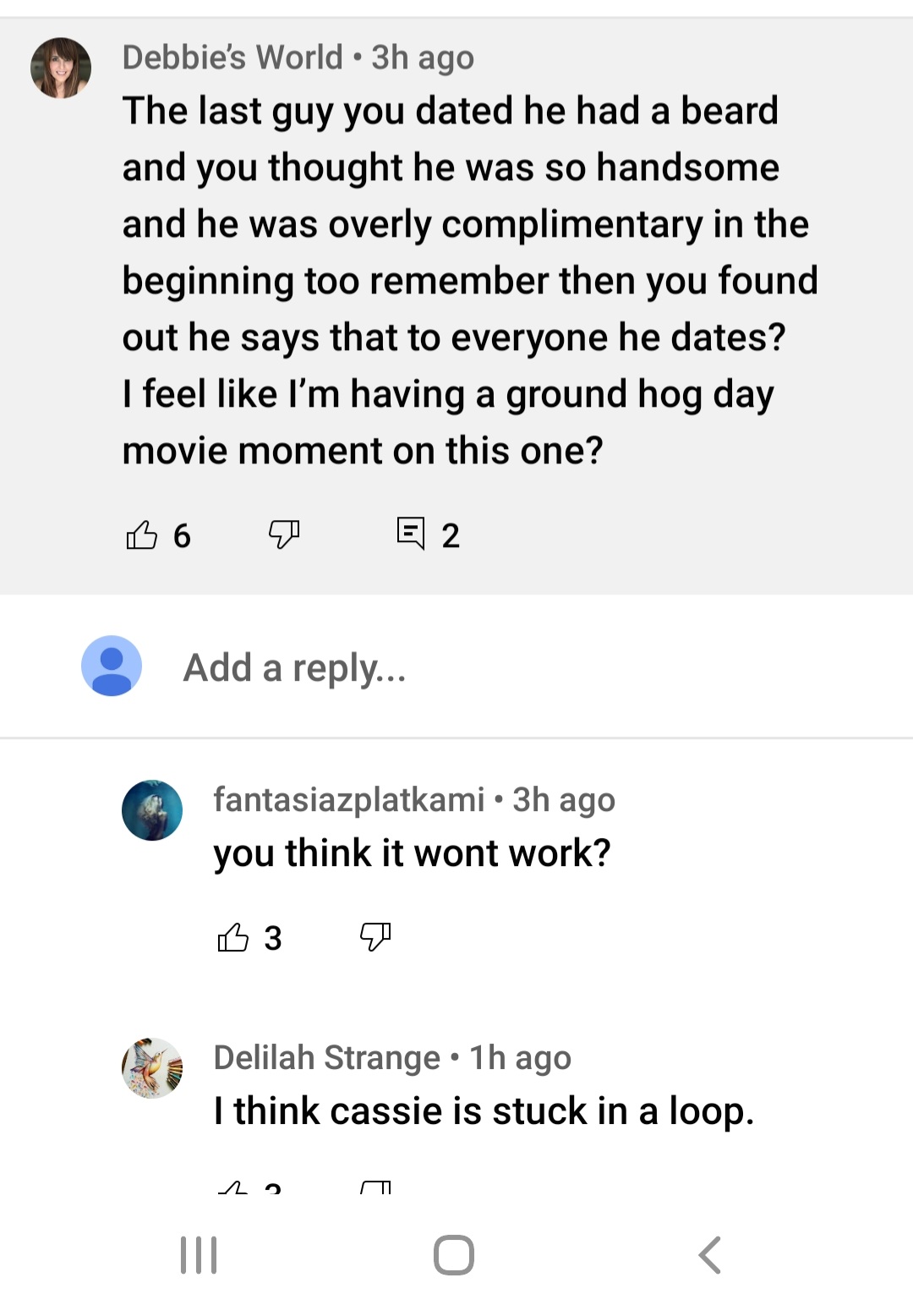Open fantasiazplatkami channel name
The width and height of the screenshot is (913, 1316).
point(349,799)
